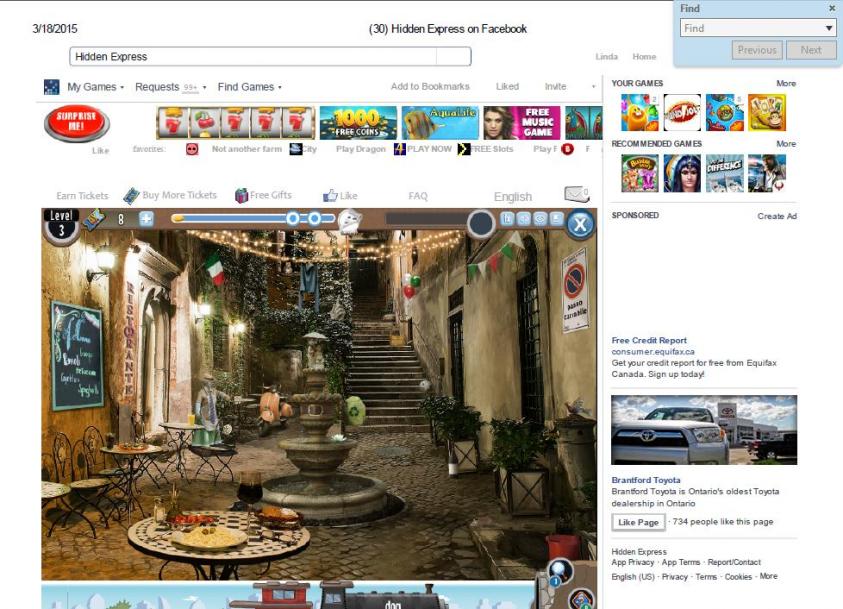Click the red Surprise Me button

point(77,124)
